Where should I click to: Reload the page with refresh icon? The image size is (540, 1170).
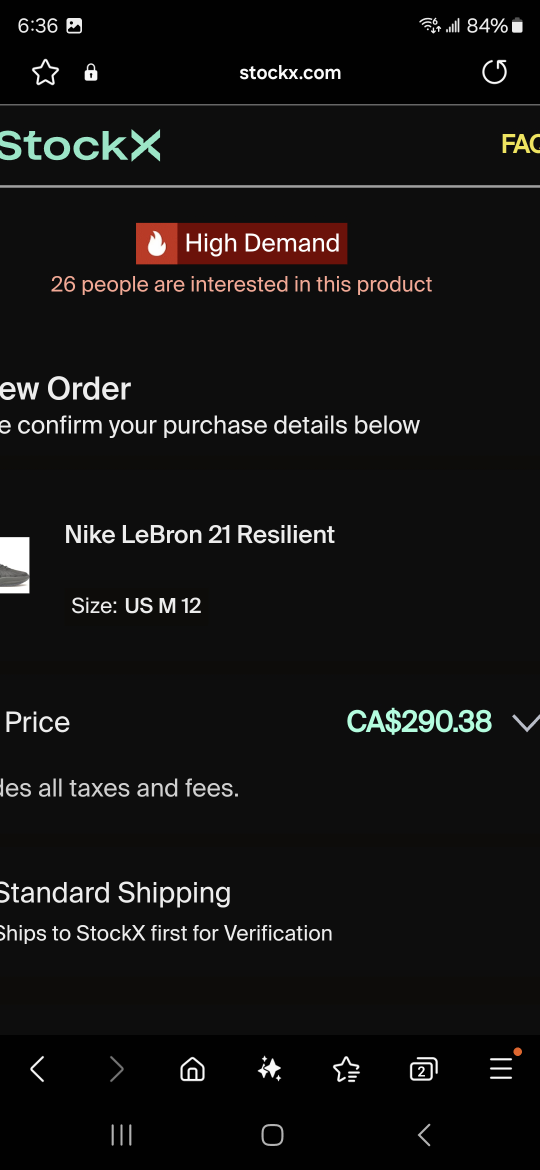(494, 72)
